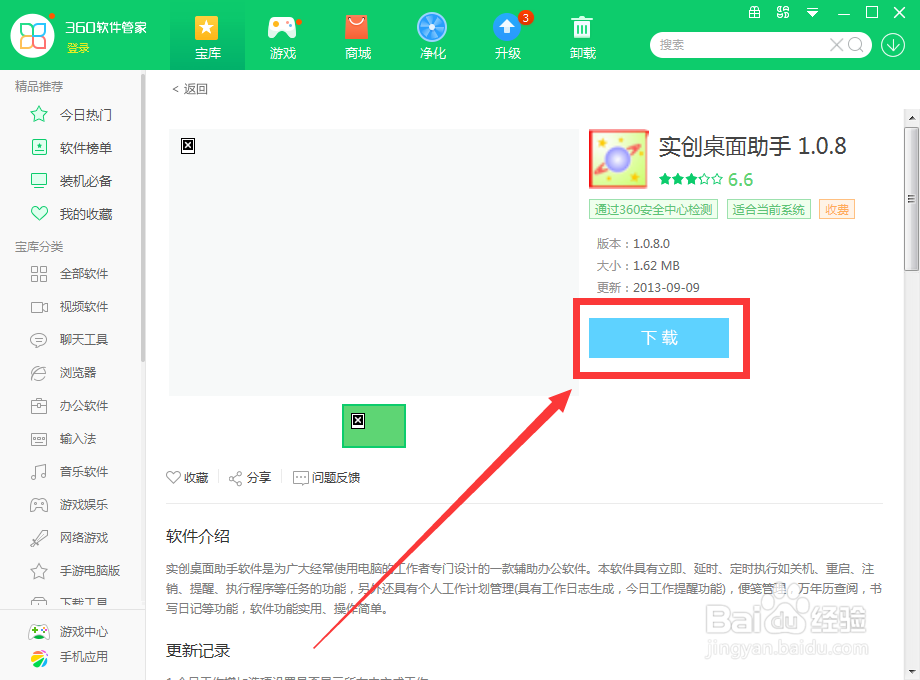Click the star rating 6.6
920x680 pixels.
point(706,180)
